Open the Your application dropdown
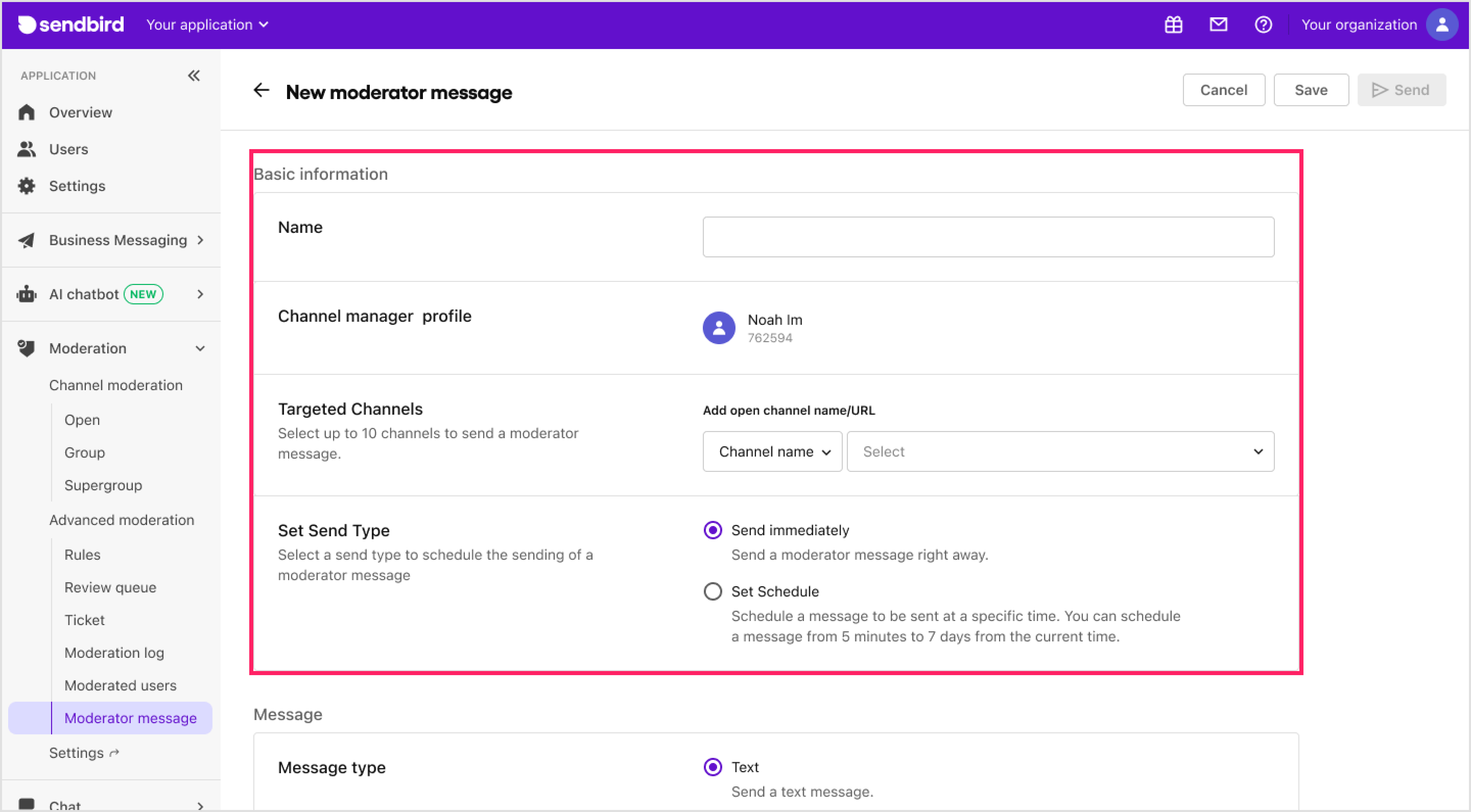This screenshot has height=812, width=1471. [x=207, y=25]
